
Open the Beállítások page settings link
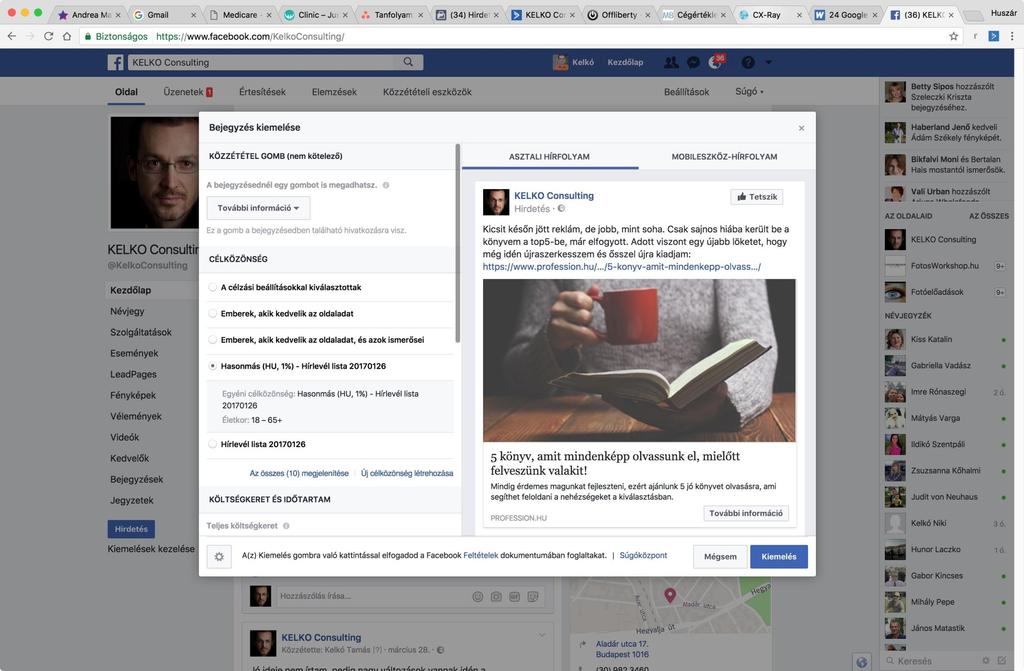pos(686,92)
